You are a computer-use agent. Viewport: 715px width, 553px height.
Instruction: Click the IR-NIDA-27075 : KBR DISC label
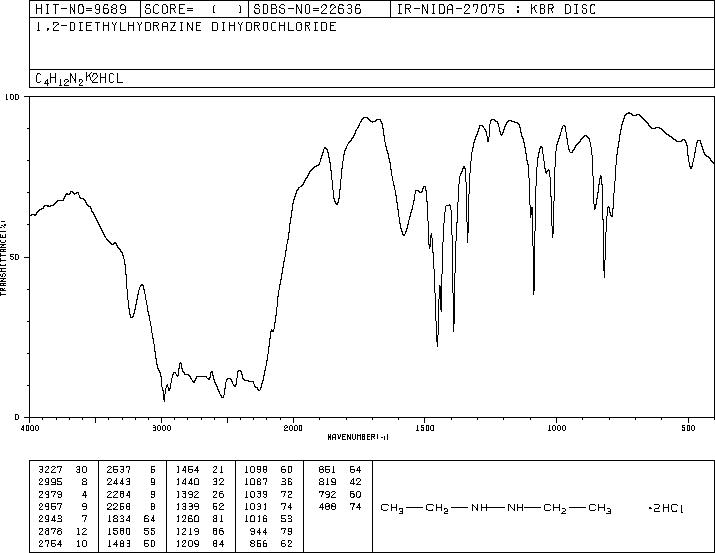click(x=496, y=9)
